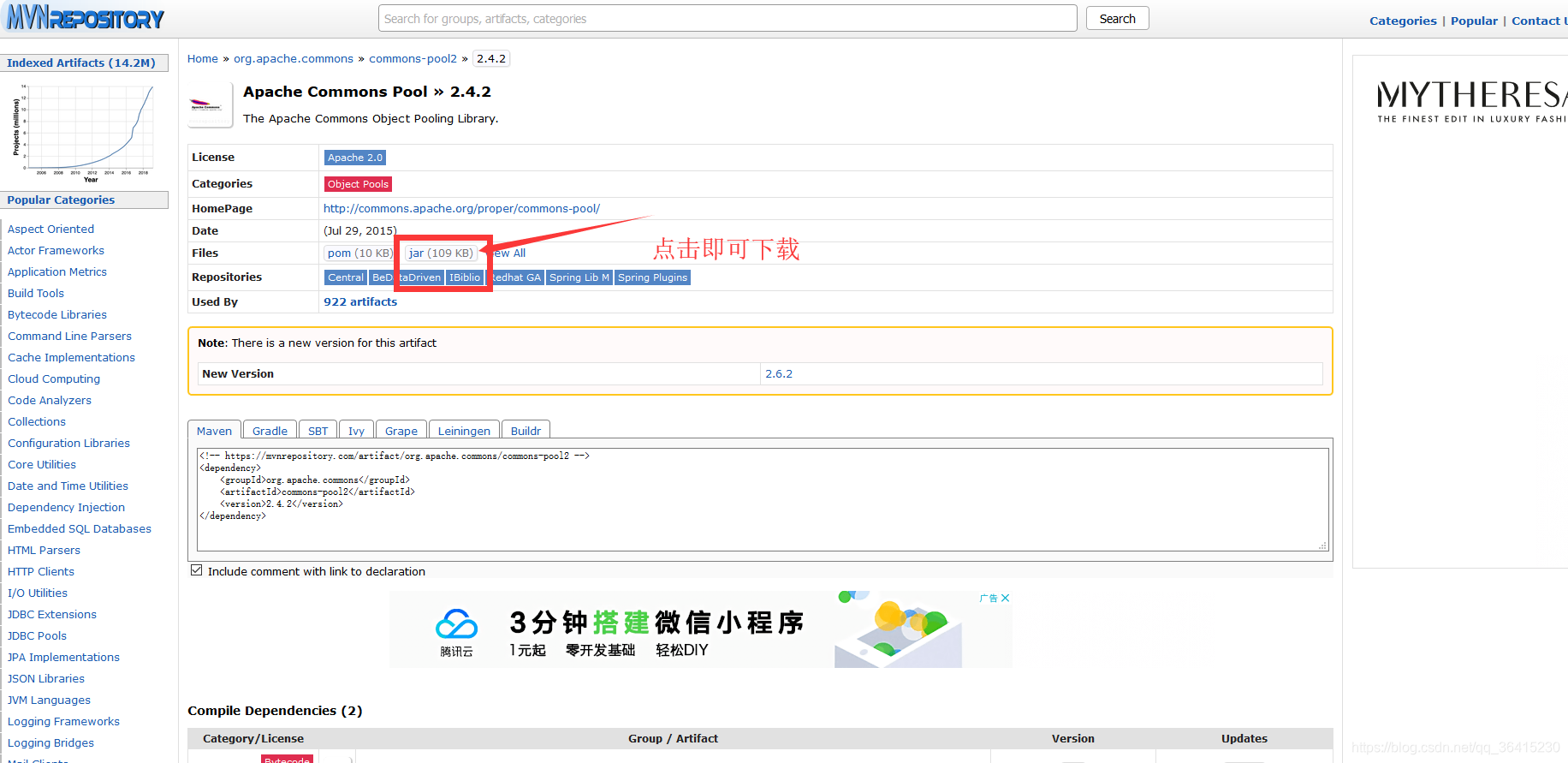Toggle Include comment with link checkbox
1568x763 pixels.
coord(197,570)
